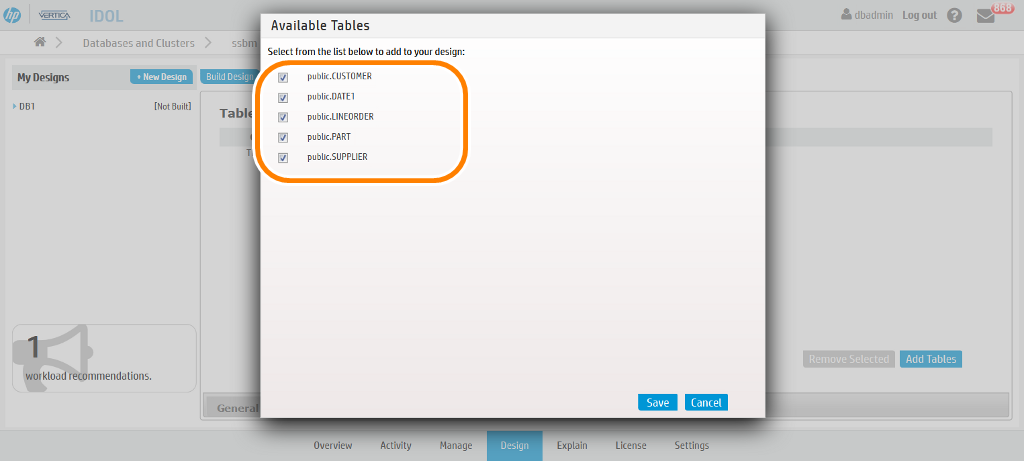1024x461 pixels.
Task: Uncheck the public.SUPPLIER checkbox
Action: tap(283, 158)
